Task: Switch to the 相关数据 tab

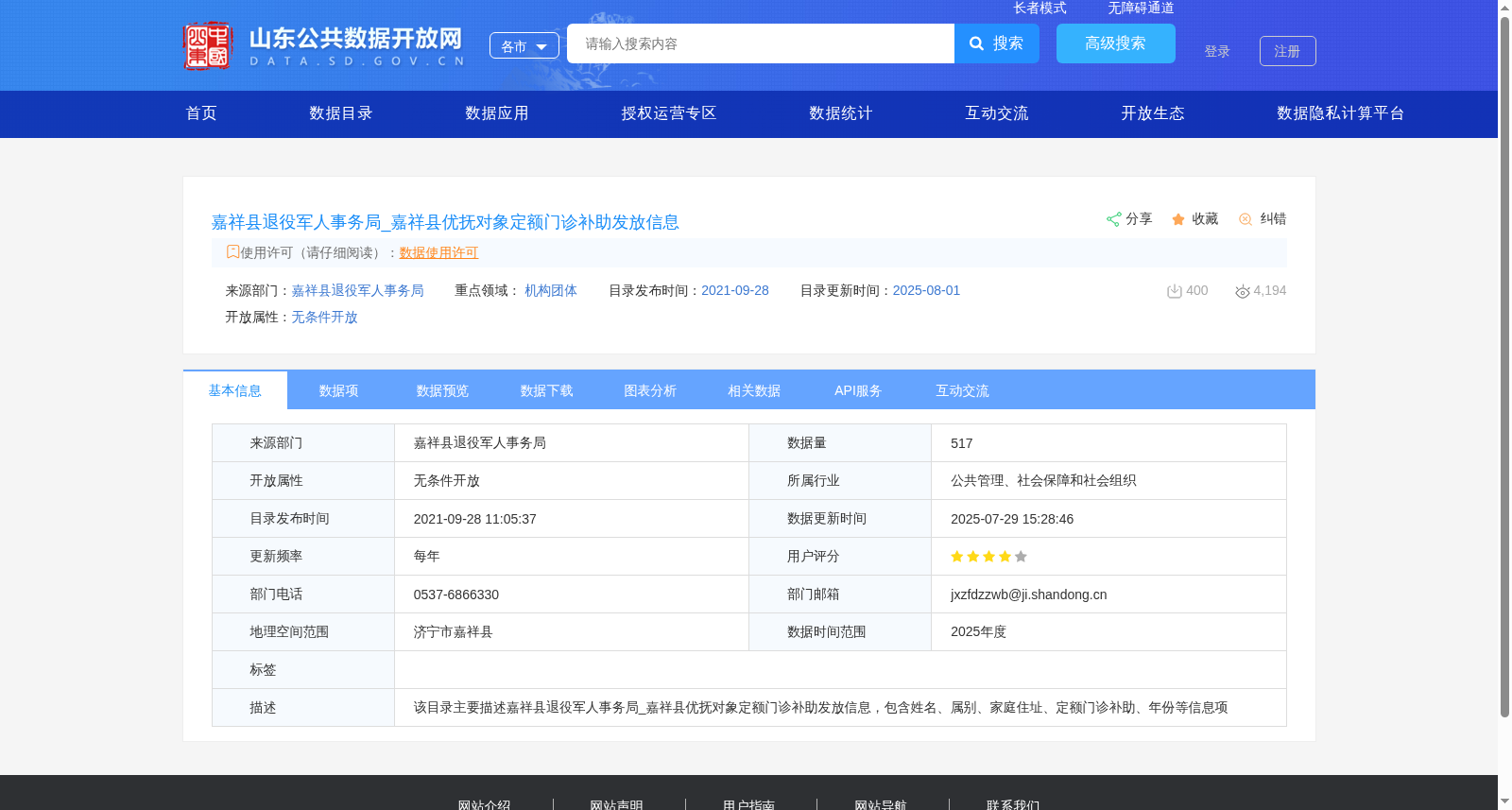Action: [x=755, y=390]
